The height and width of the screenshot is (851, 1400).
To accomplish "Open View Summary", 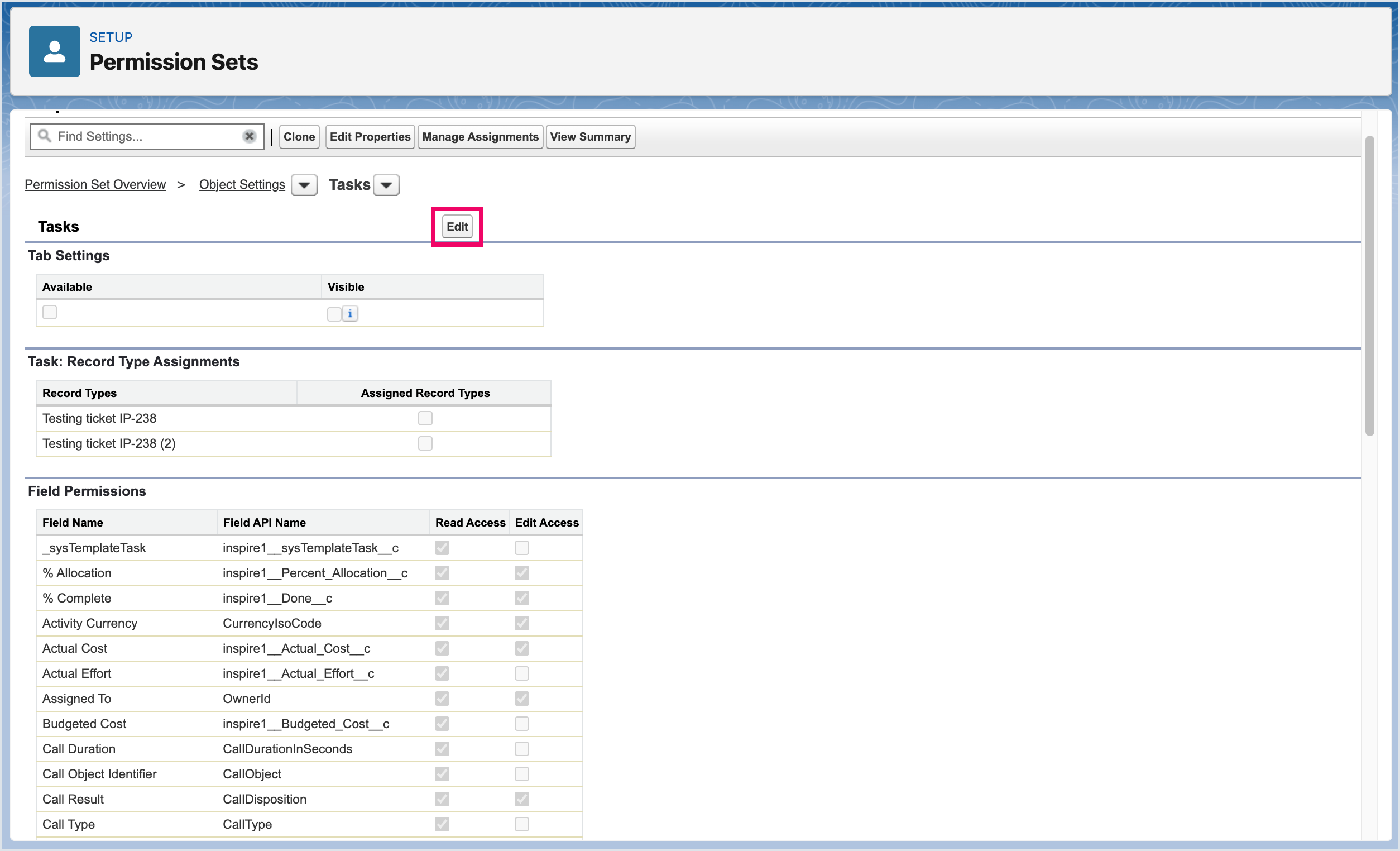I will pyautogui.click(x=591, y=137).
